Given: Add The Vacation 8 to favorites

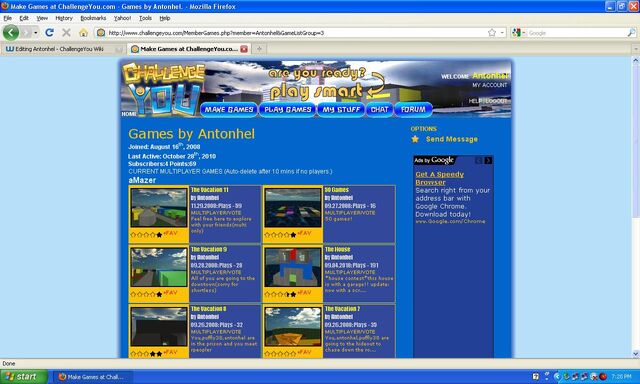Looking at the screenshot, I should pyautogui.click(x=171, y=353).
